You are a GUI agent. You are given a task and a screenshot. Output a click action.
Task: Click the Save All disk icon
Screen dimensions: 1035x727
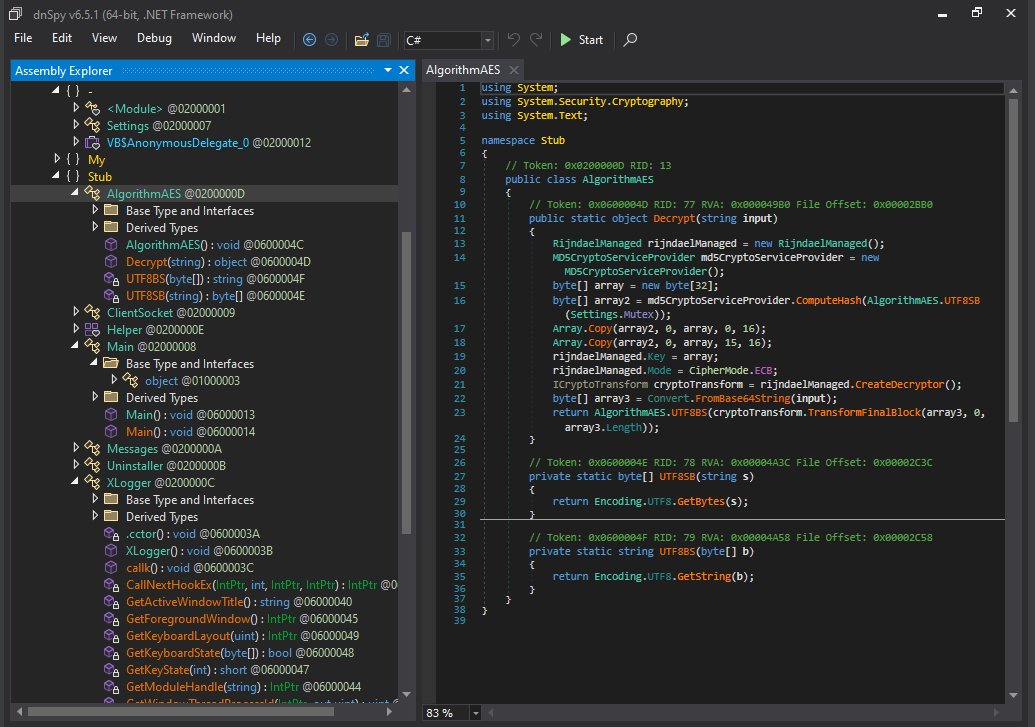click(x=384, y=40)
